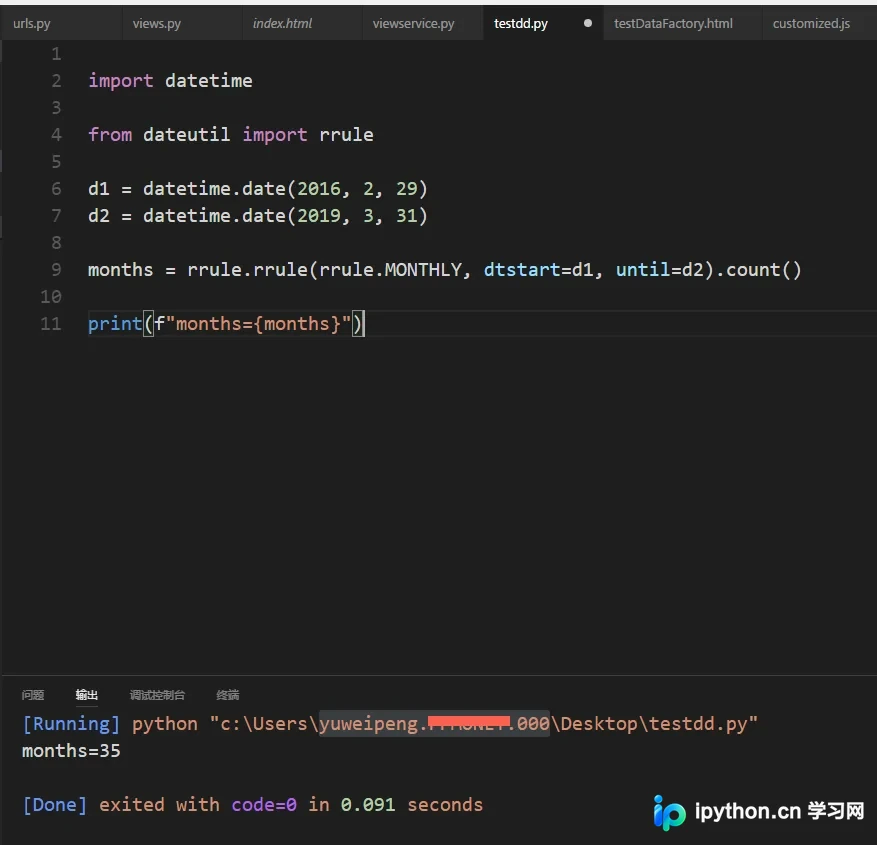
Task: Click '[Running]' in output panel
Action: [71, 724]
